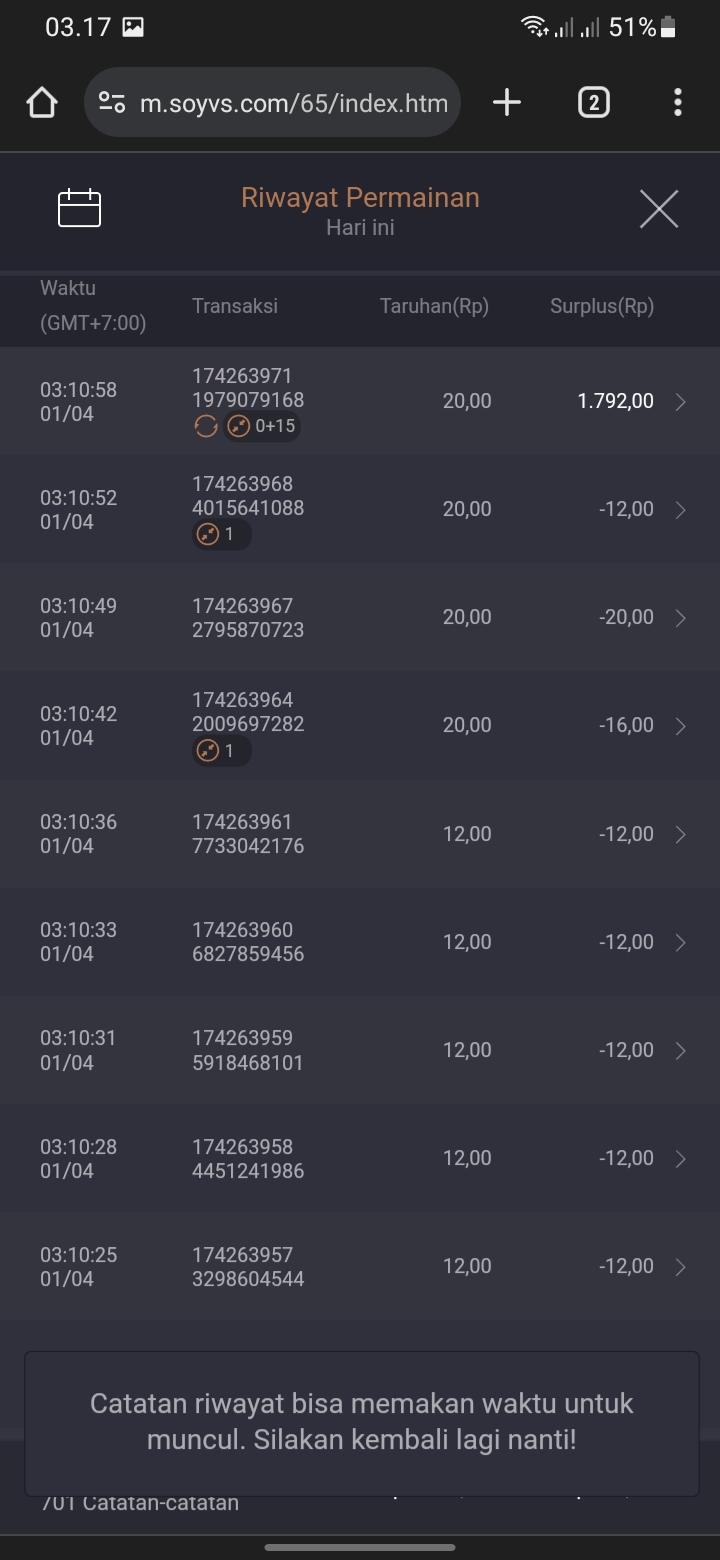Tap the free-spin circular icon on 03:10:58 row

coord(205,427)
